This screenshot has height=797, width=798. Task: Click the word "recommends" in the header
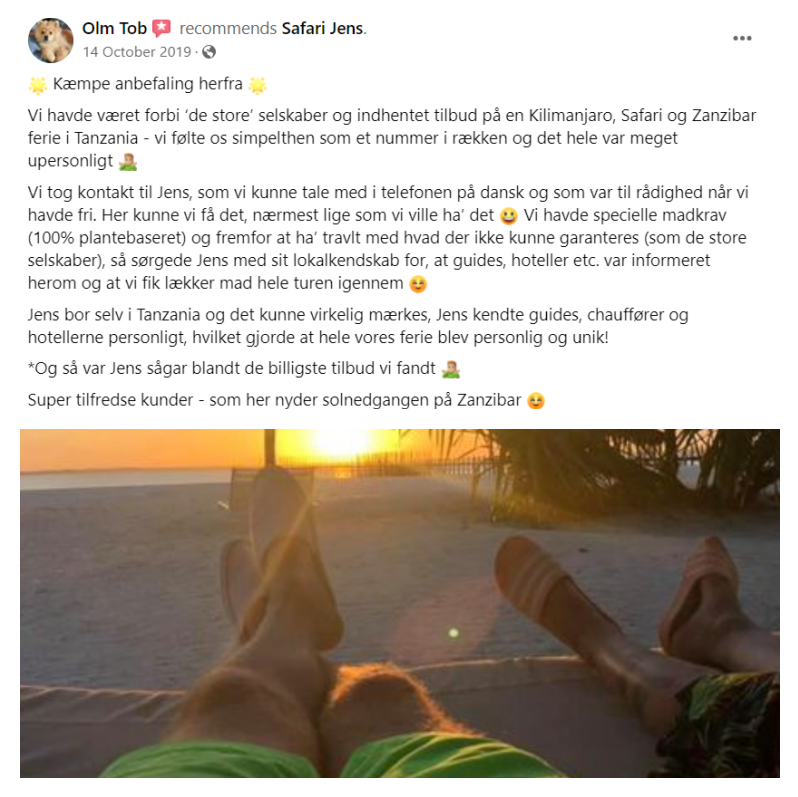tap(228, 29)
